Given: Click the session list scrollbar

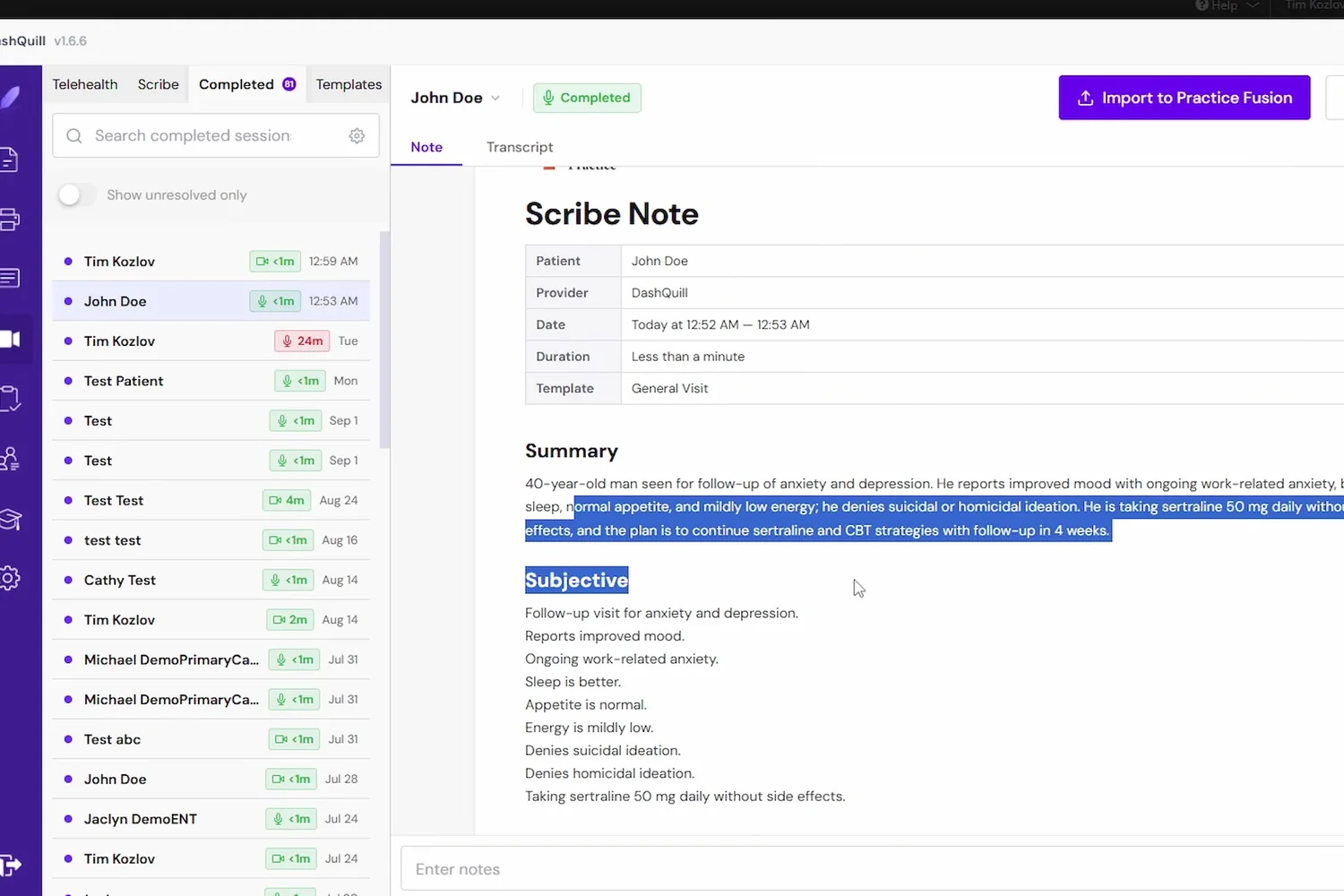Looking at the screenshot, I should [385, 340].
